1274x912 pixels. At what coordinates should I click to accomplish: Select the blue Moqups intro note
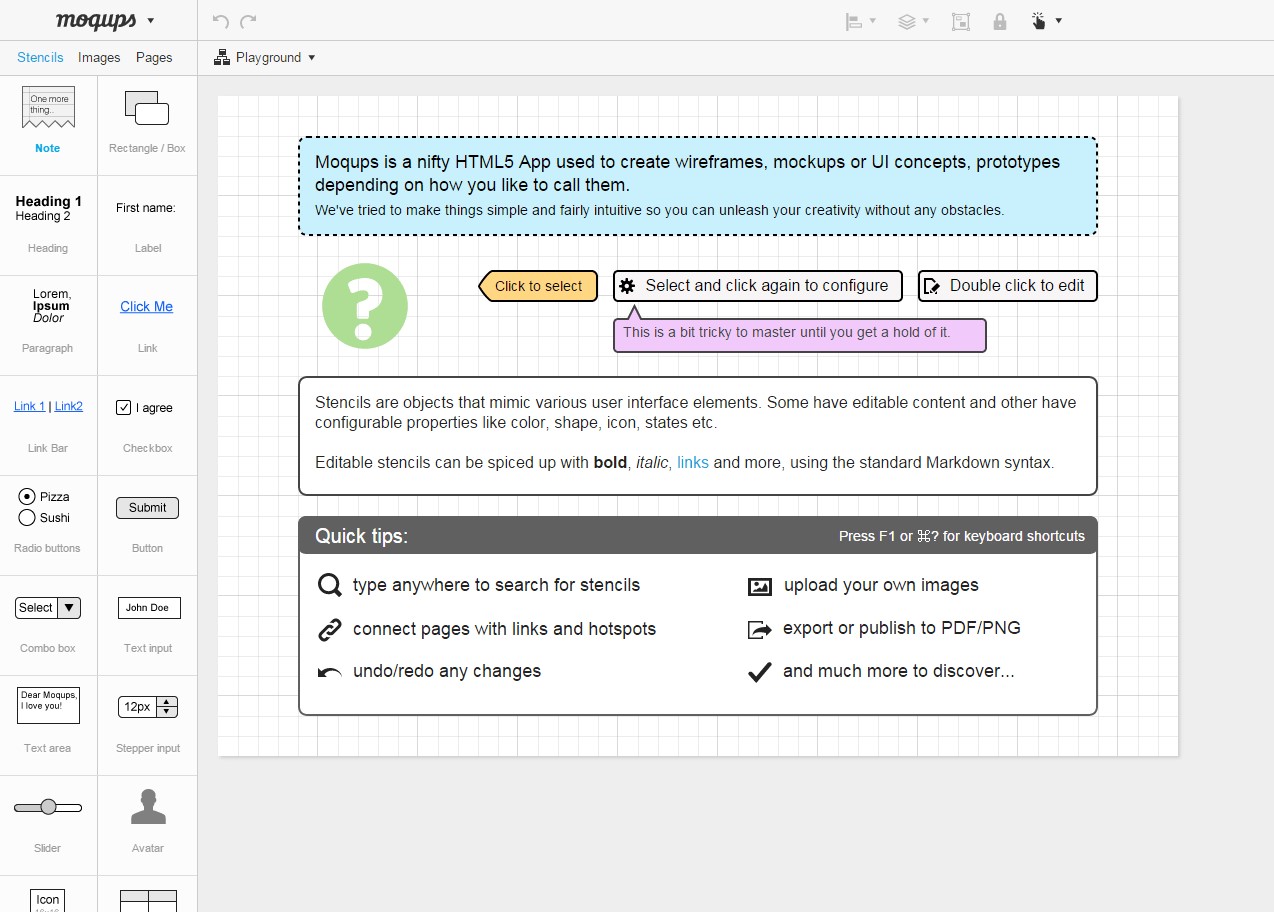[x=698, y=186]
